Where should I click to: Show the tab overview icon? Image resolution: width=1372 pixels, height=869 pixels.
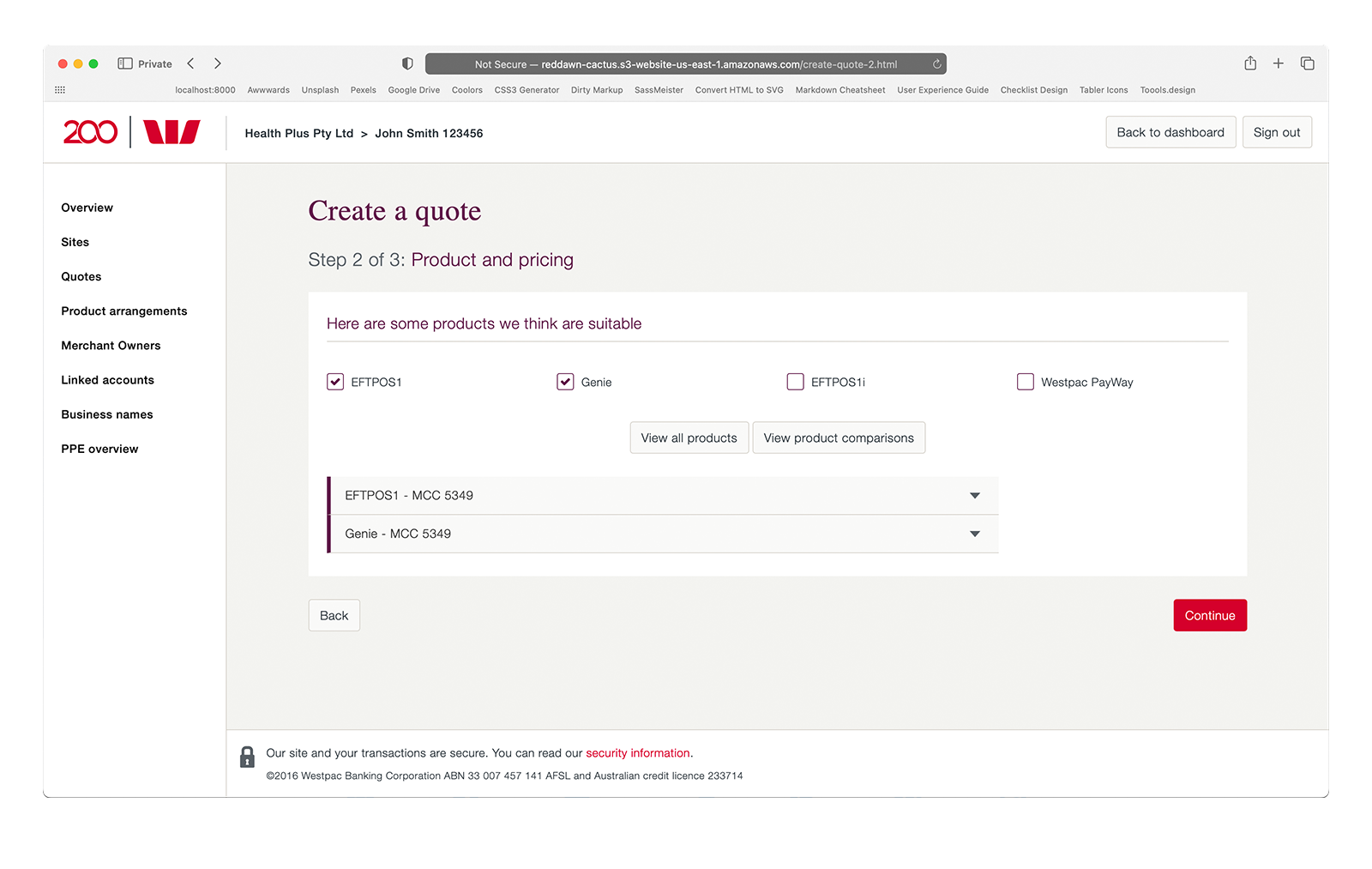[1307, 63]
